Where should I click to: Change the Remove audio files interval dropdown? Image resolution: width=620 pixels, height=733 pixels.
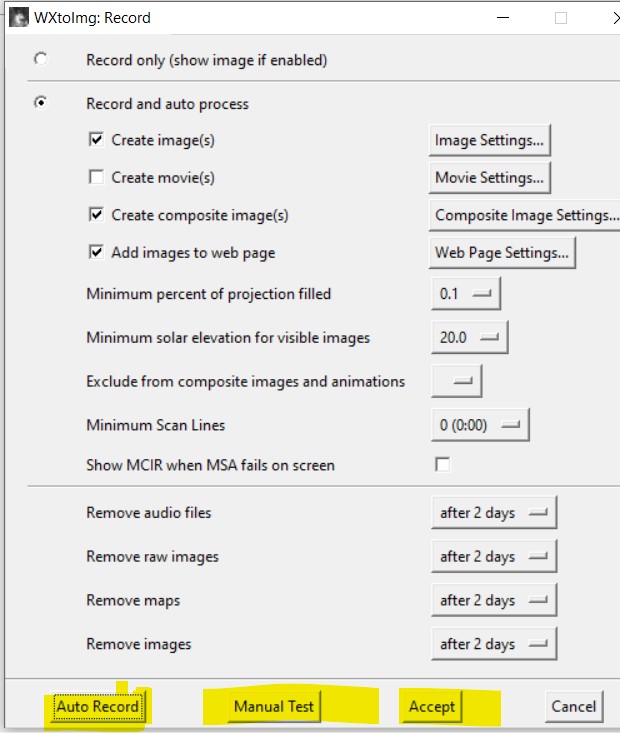coord(494,512)
